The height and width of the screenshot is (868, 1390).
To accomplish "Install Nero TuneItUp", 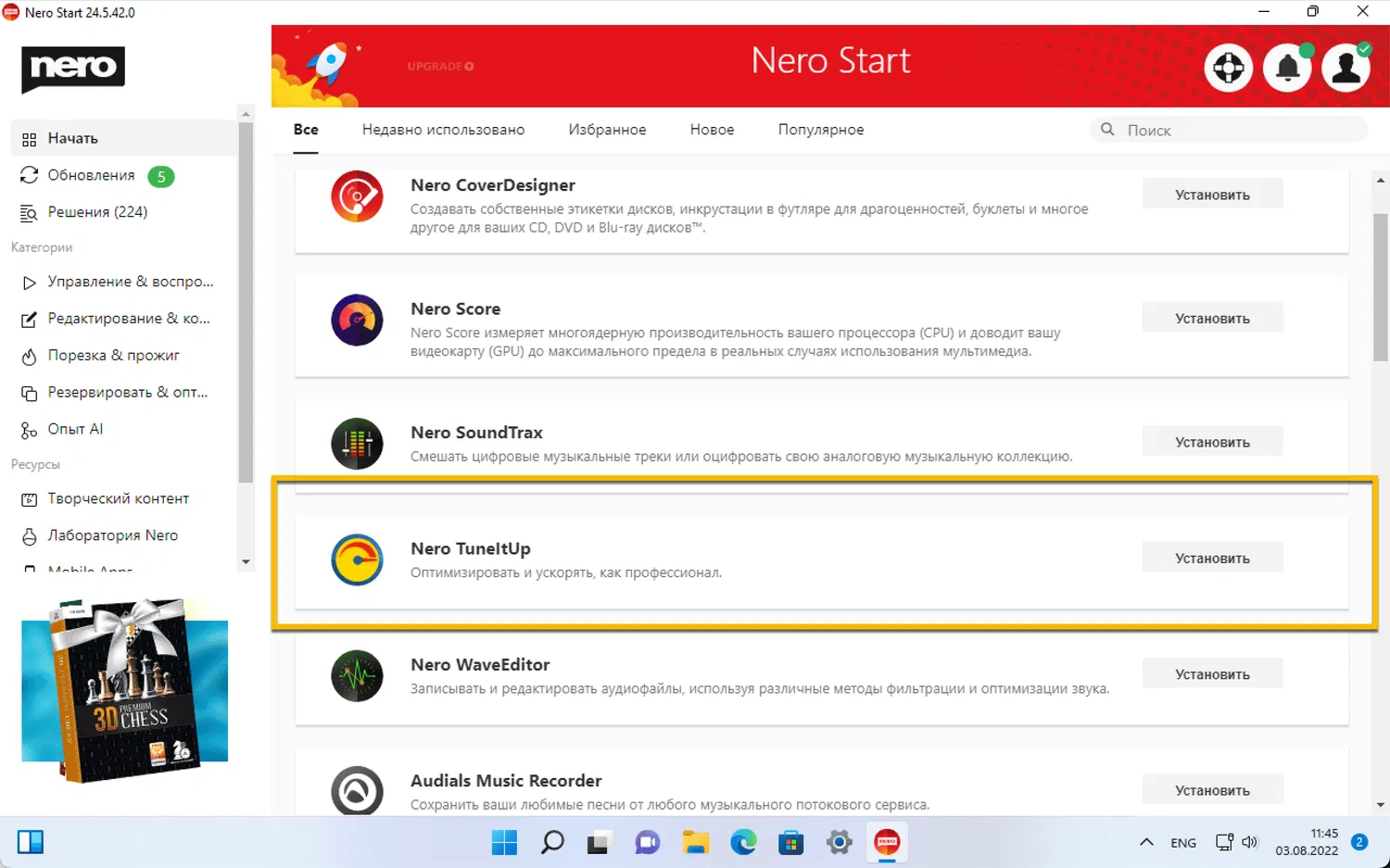I will click(x=1212, y=558).
